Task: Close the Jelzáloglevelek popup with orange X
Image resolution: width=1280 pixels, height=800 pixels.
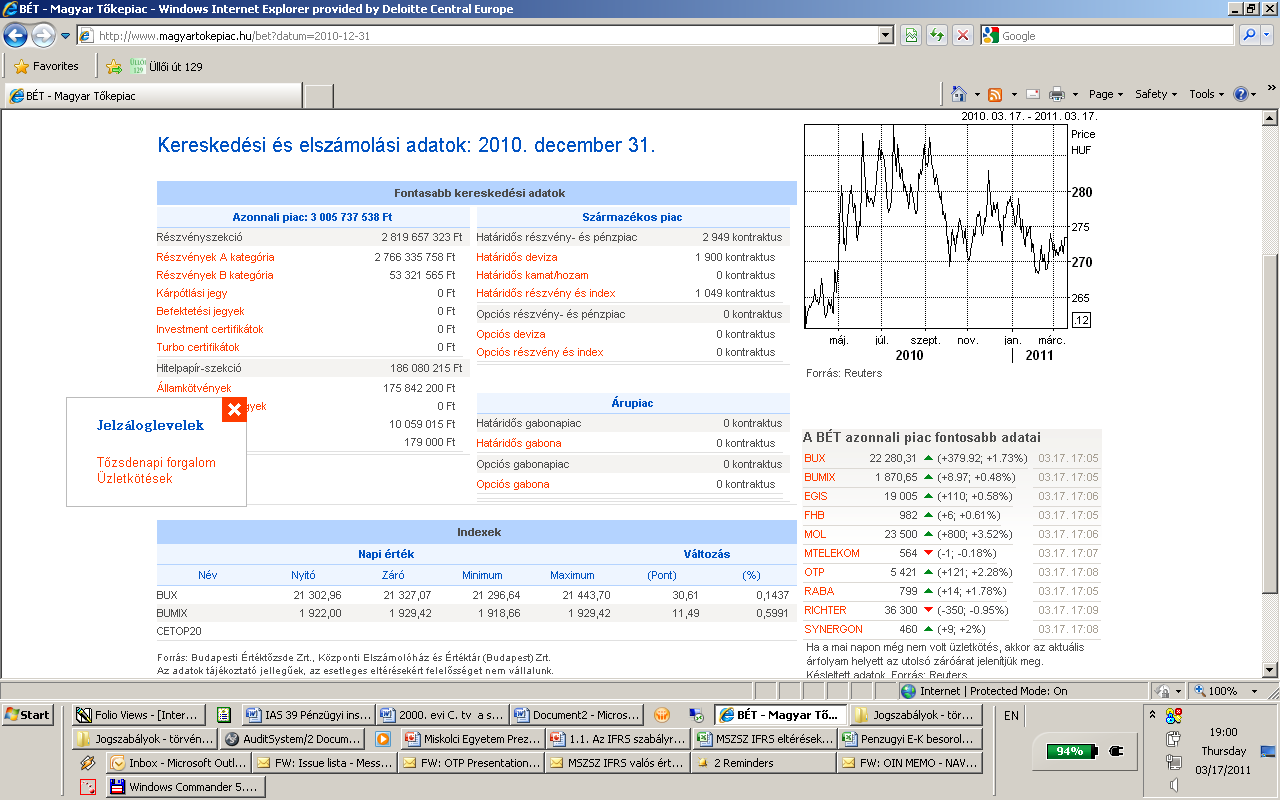Action: [x=234, y=410]
